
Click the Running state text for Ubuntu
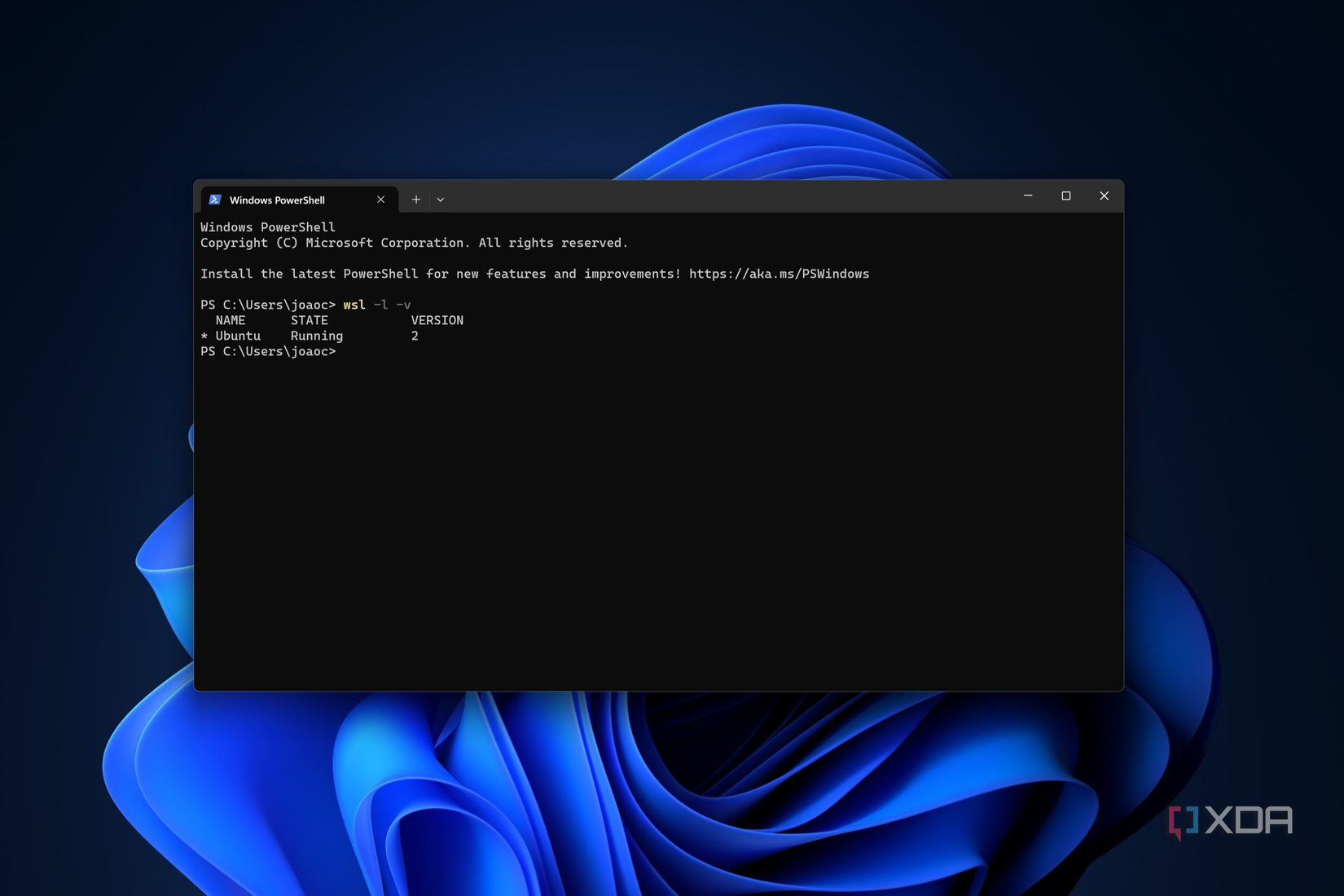click(x=316, y=336)
